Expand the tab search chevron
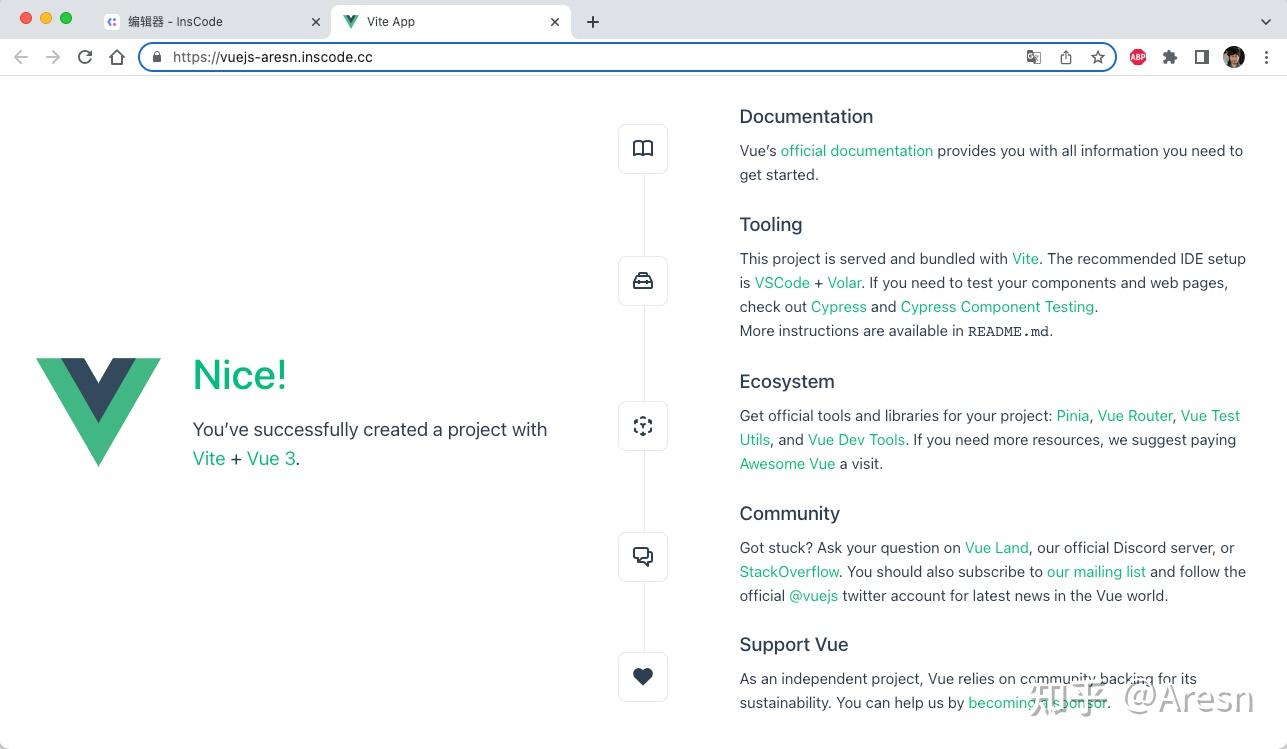1287x749 pixels. click(x=1266, y=22)
